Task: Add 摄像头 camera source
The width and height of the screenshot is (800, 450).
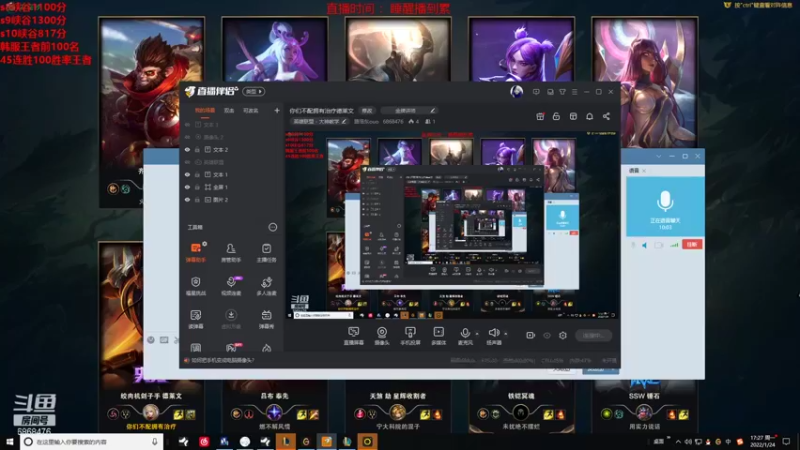Action: [382, 336]
